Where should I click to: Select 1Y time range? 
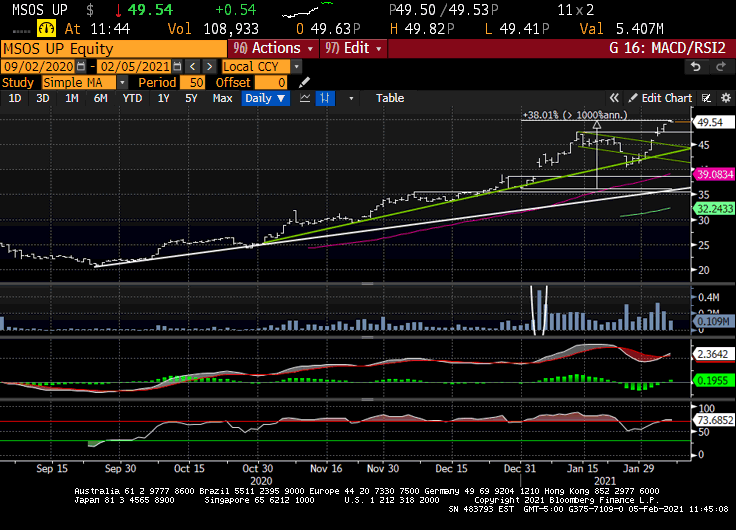click(x=163, y=98)
